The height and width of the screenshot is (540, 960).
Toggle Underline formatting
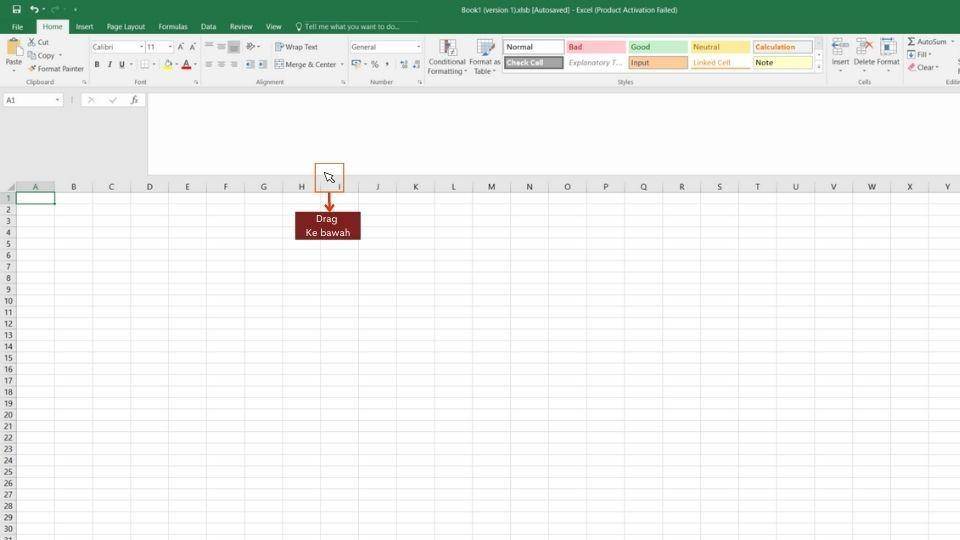pos(122,64)
